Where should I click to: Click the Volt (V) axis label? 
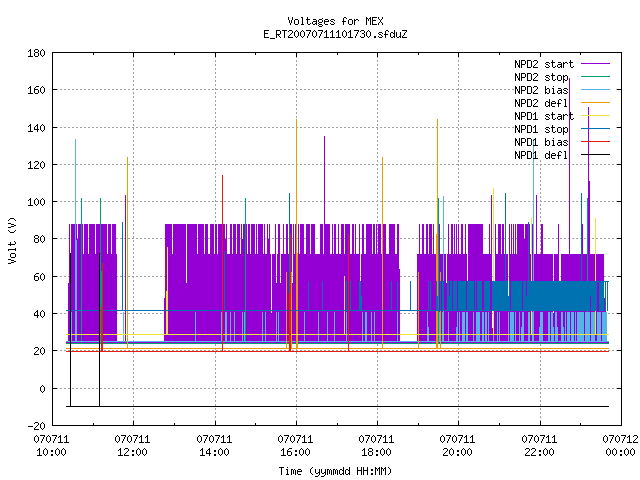tap(12, 240)
